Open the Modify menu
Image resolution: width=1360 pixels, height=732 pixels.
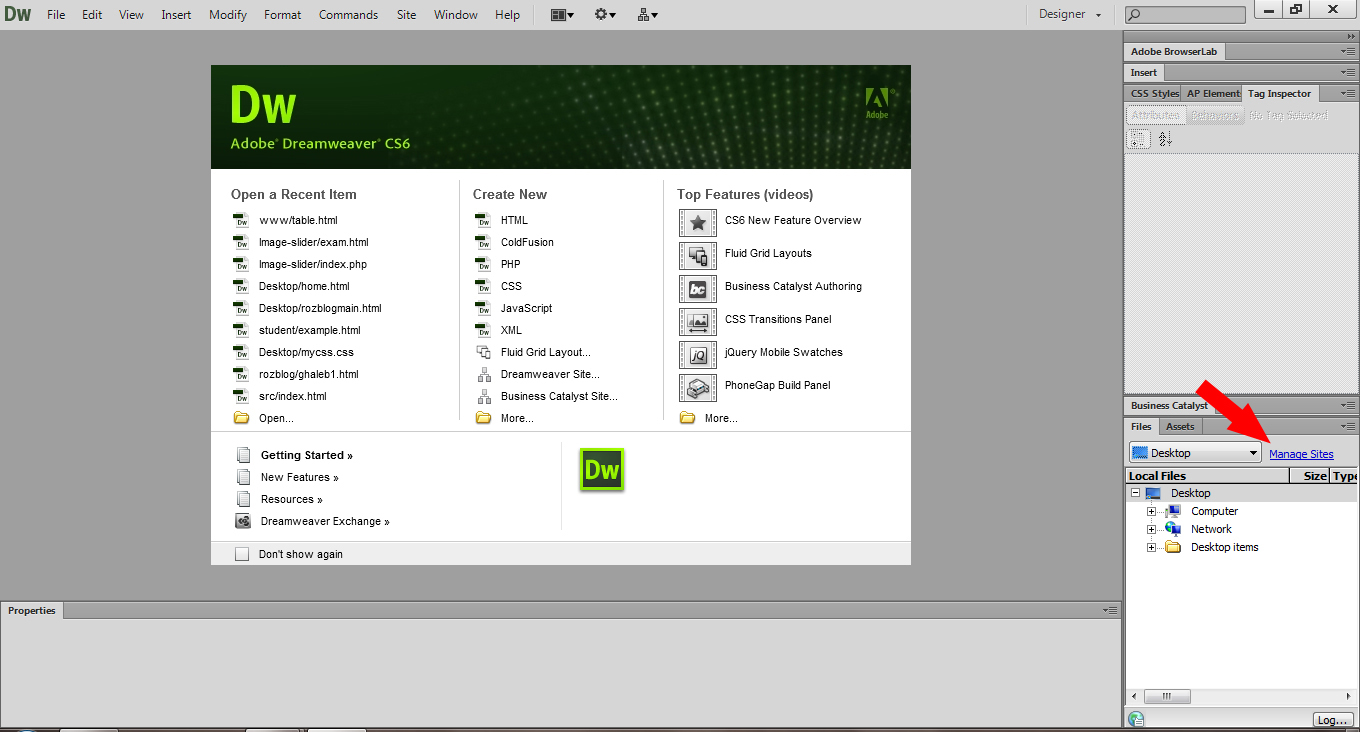(228, 15)
